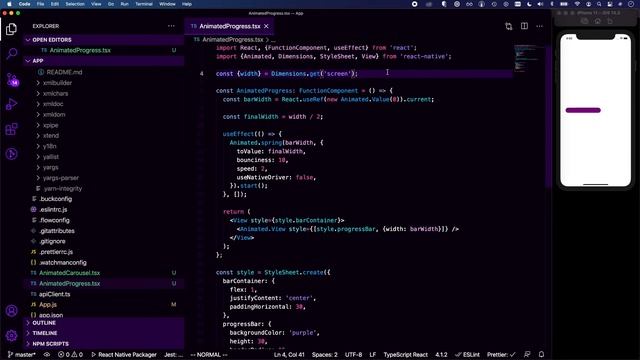Select AnimatedProgress.tsx under Open Editors
The height and width of the screenshot is (360, 640).
pos(80,50)
